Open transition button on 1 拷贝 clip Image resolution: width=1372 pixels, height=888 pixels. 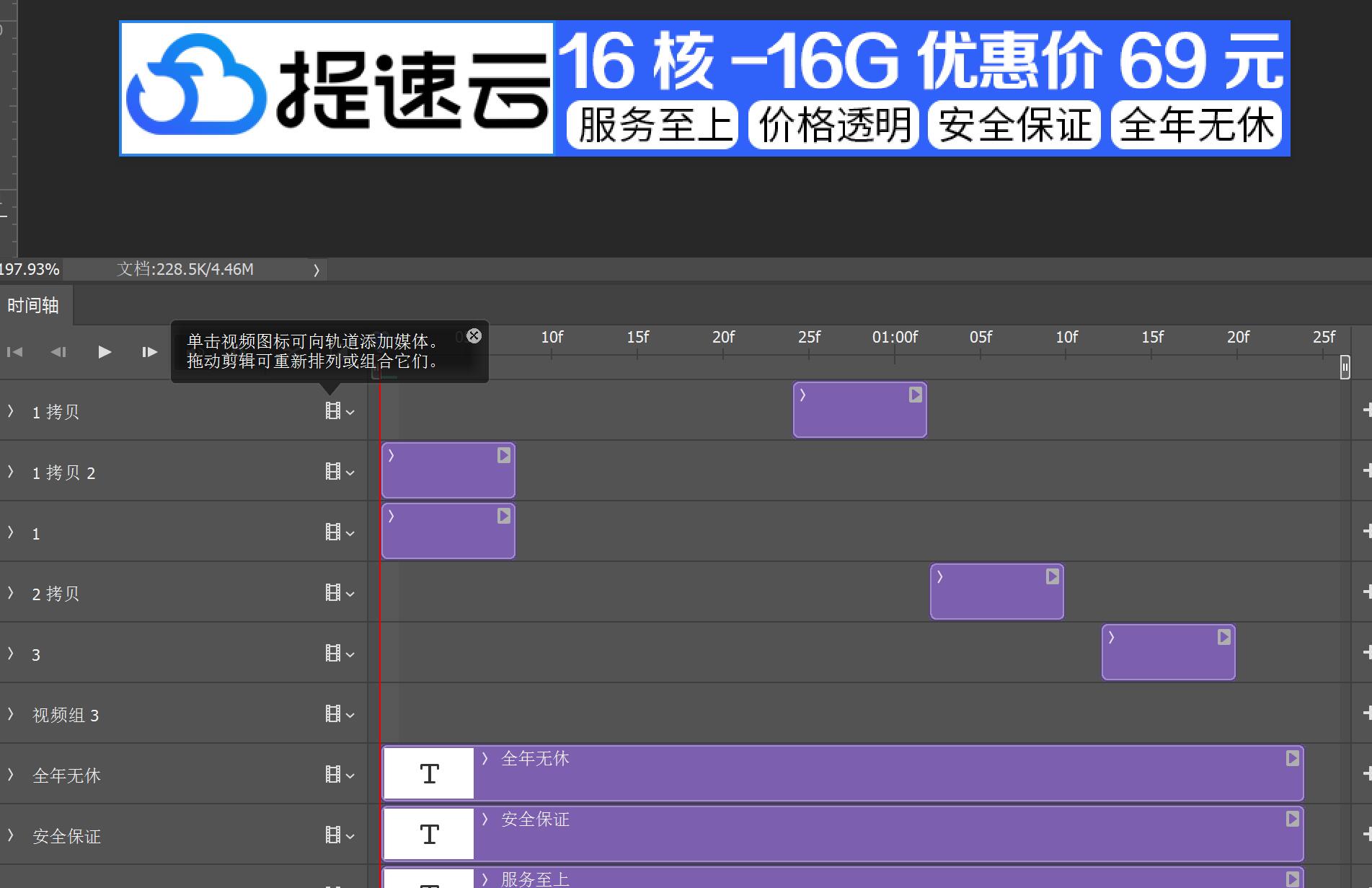[915, 395]
